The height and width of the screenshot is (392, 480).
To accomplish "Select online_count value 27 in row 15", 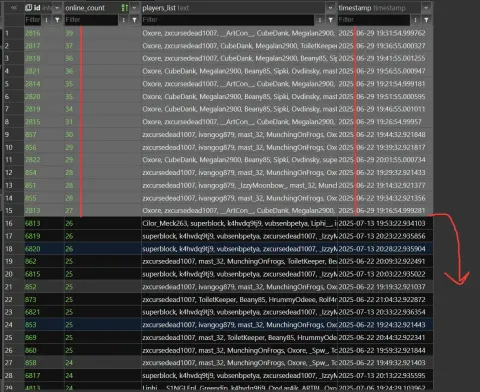I will pos(103,211).
